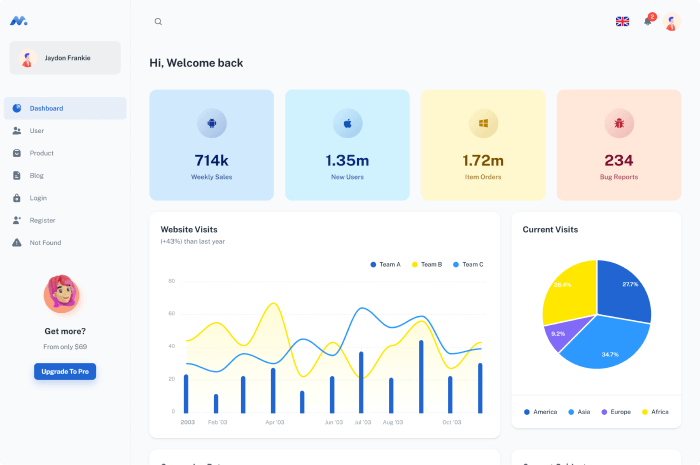This screenshot has width=700, height=465.
Task: Open the Jaydon Frankie account card
Action: click(x=65, y=58)
